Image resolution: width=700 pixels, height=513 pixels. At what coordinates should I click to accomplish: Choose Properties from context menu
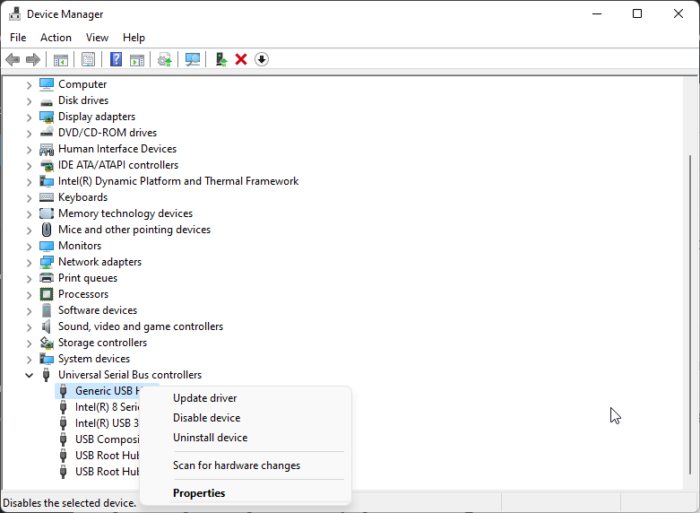pyautogui.click(x=246, y=493)
